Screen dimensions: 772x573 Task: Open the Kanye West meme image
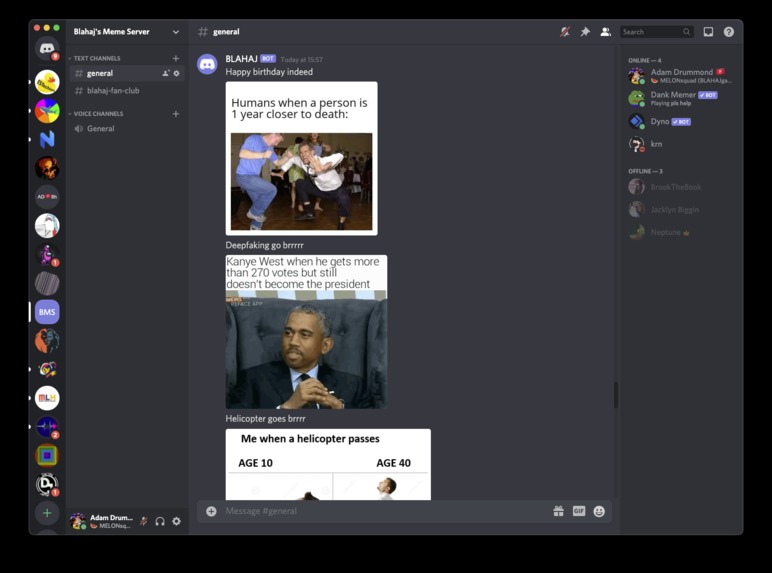[306, 332]
